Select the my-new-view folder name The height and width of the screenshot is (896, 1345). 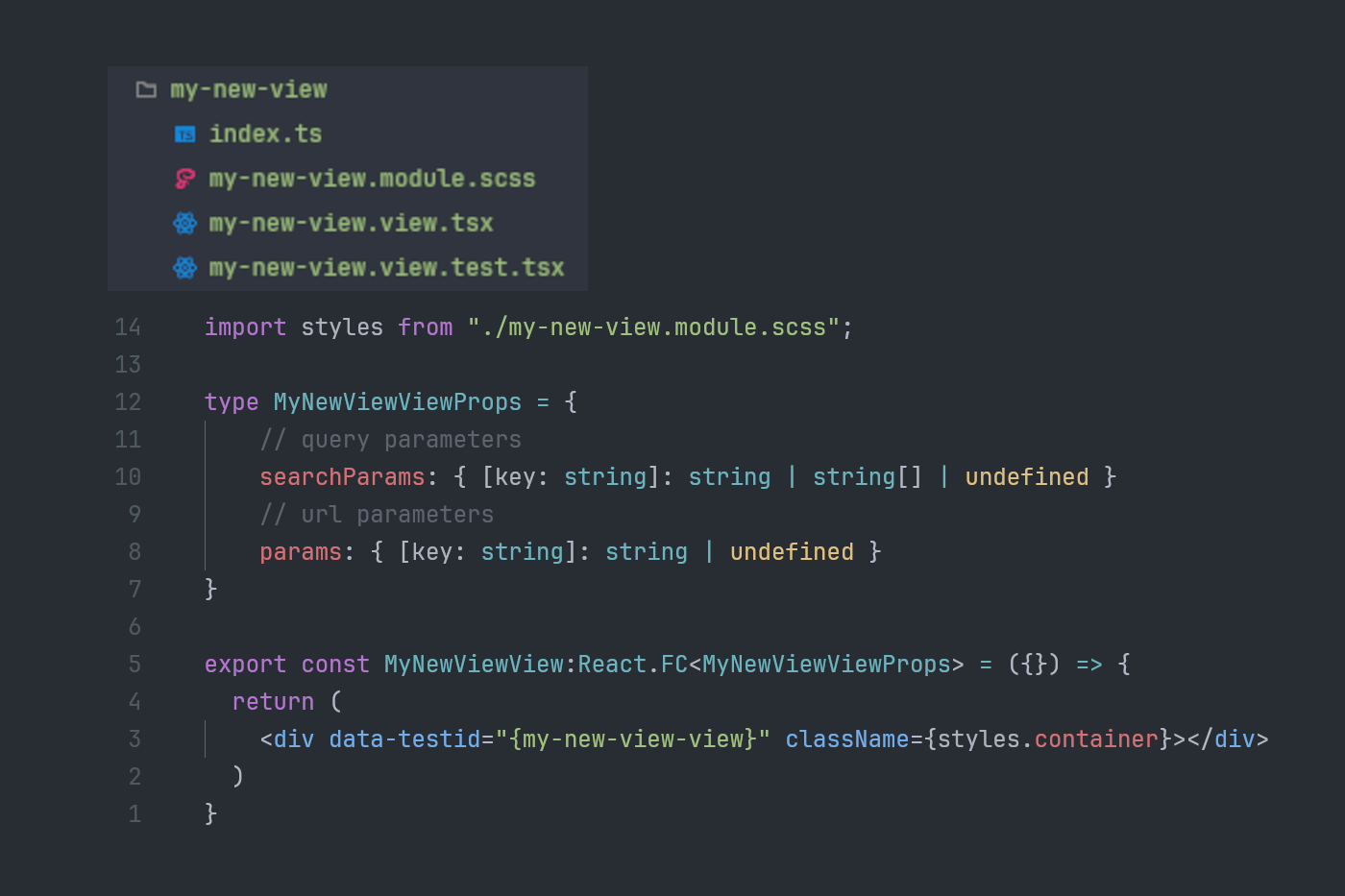click(x=249, y=90)
